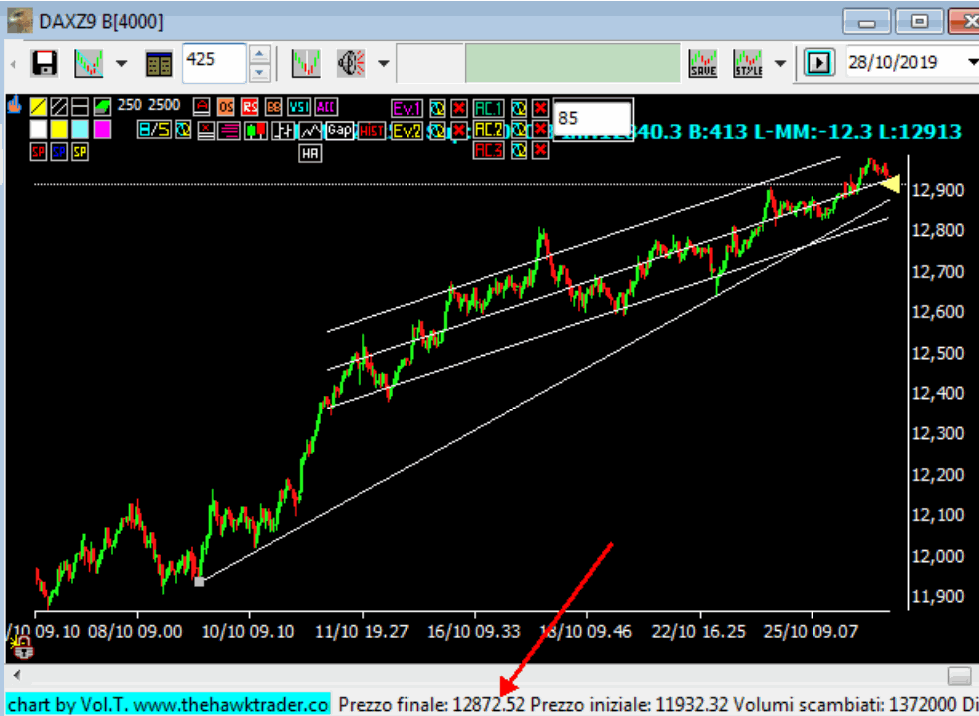The height and width of the screenshot is (716, 979).
Task: Click the speaker sound alert icon
Action: tap(351, 63)
